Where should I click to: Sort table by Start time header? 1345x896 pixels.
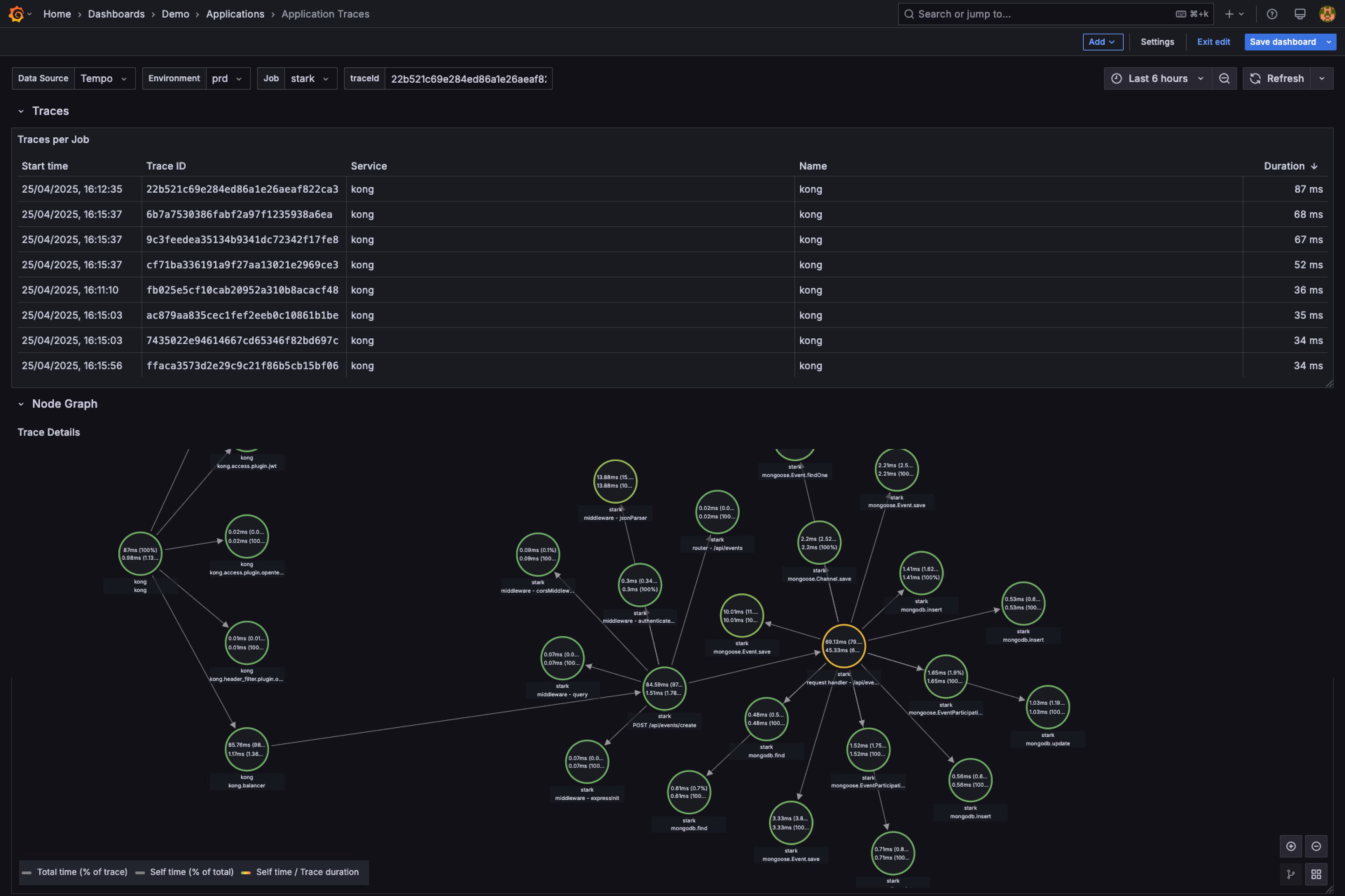(x=44, y=166)
